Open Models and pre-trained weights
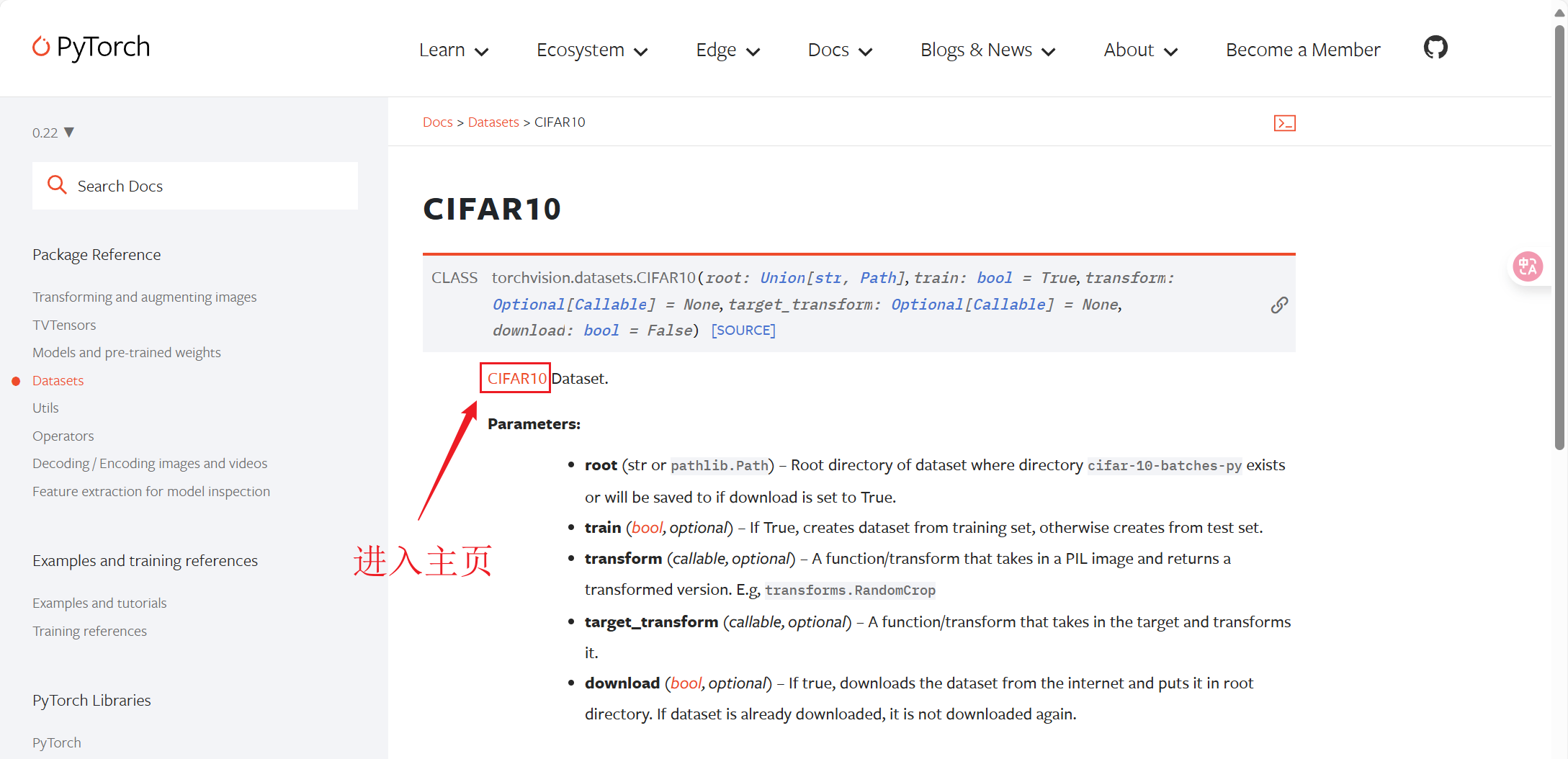1568x759 pixels. 127,352
